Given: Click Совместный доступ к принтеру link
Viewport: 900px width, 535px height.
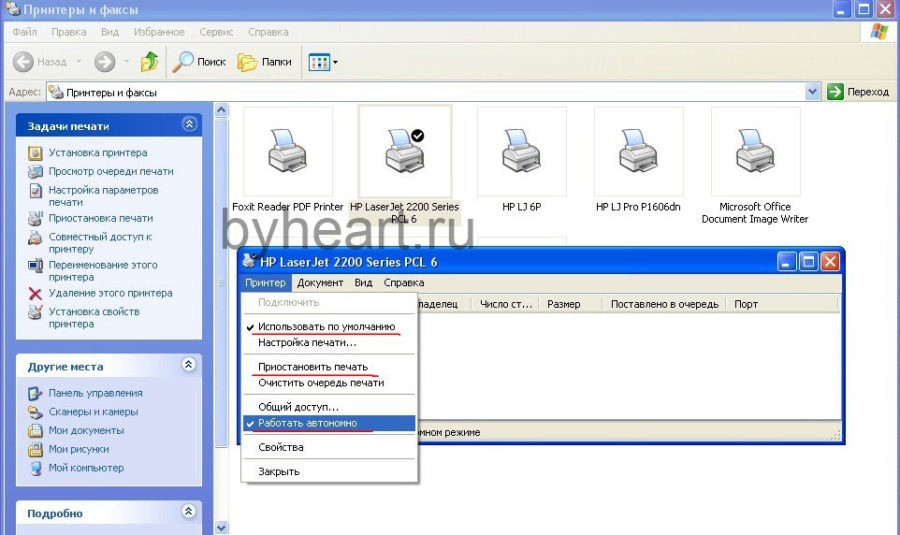Looking at the screenshot, I should 100,243.
